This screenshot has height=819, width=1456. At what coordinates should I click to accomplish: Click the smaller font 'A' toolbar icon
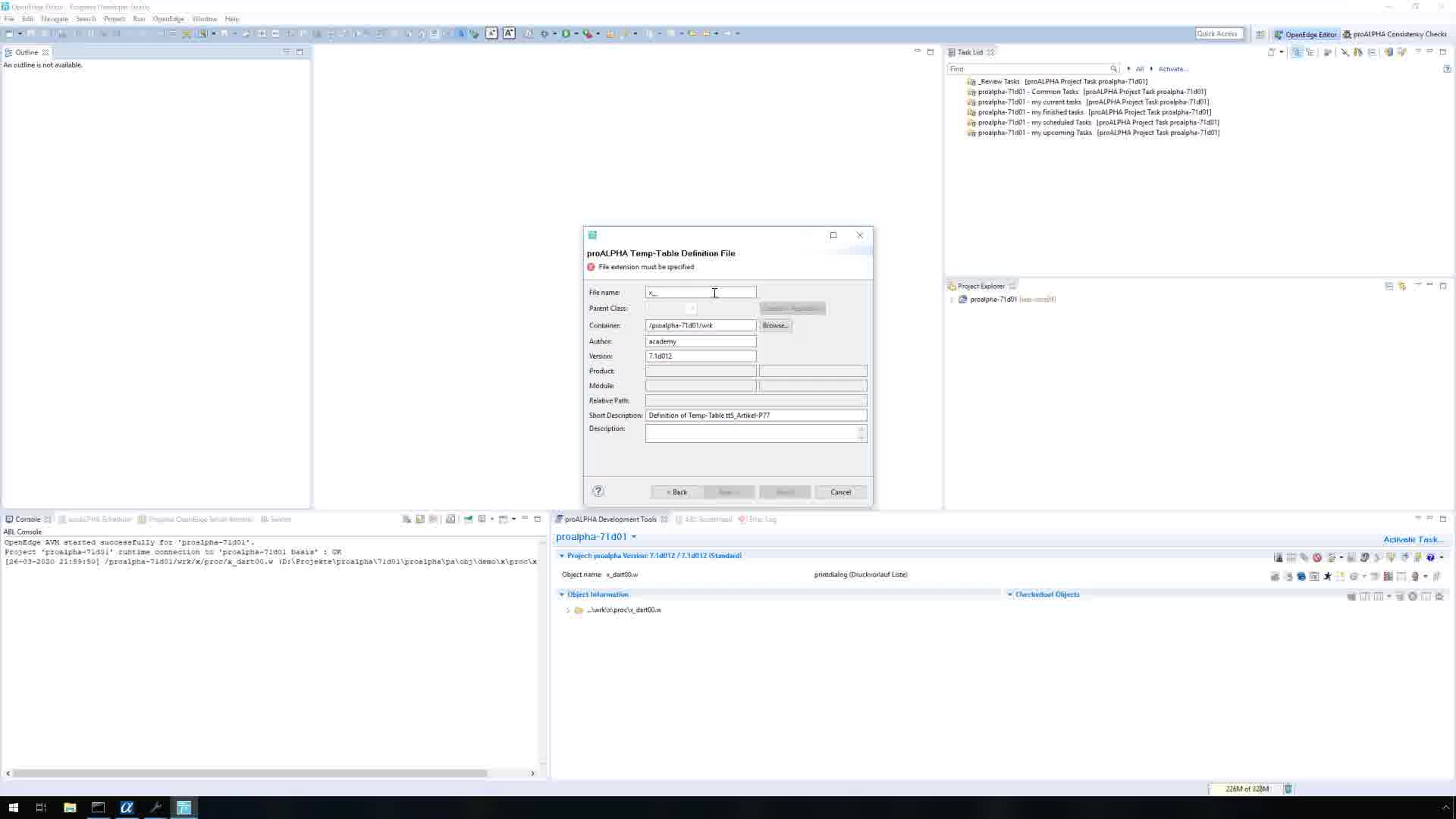(491, 33)
